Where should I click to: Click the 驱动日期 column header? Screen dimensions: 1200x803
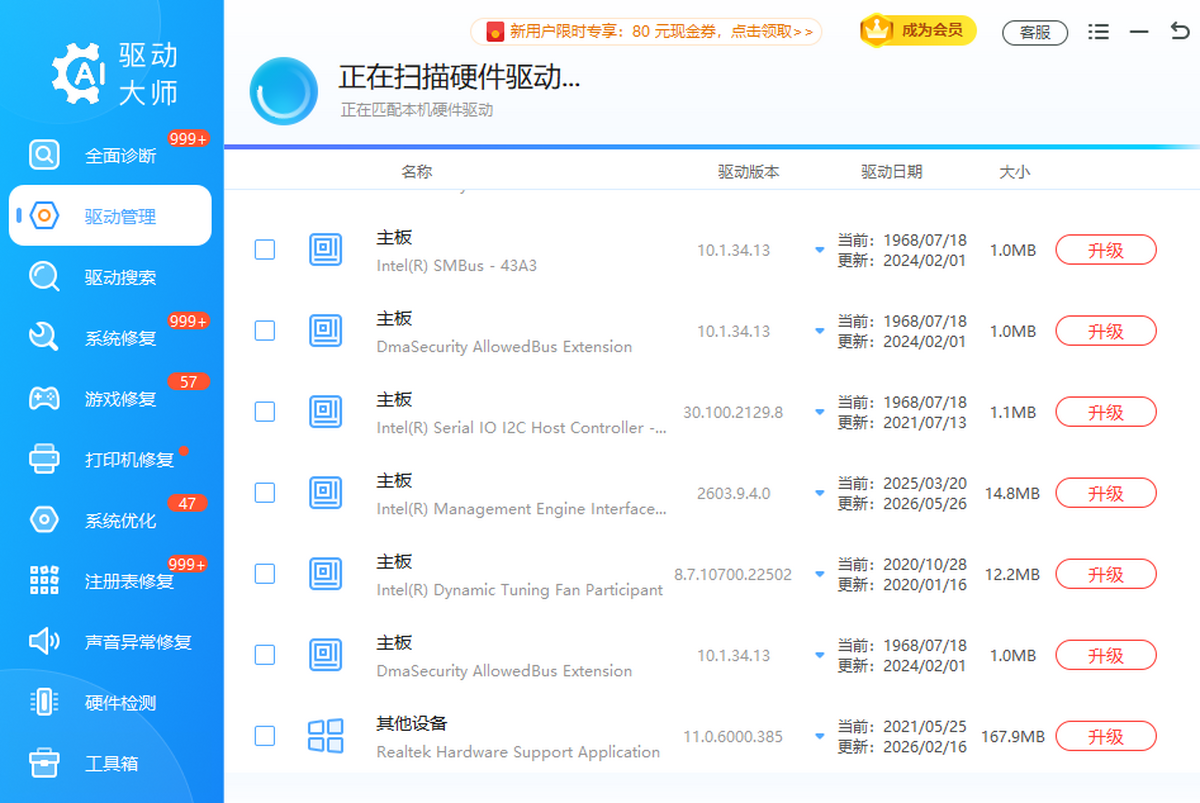coord(892,172)
